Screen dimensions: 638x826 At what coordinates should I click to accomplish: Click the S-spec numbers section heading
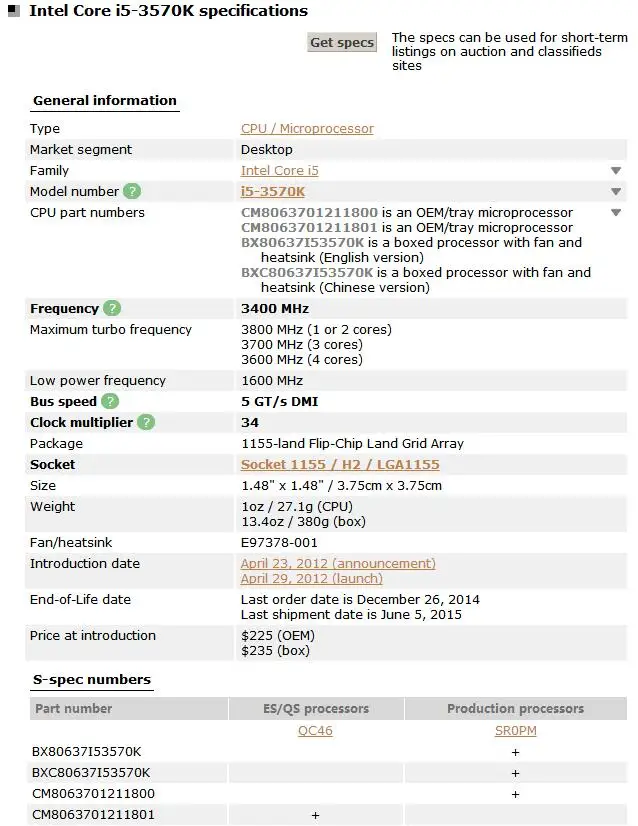91,680
